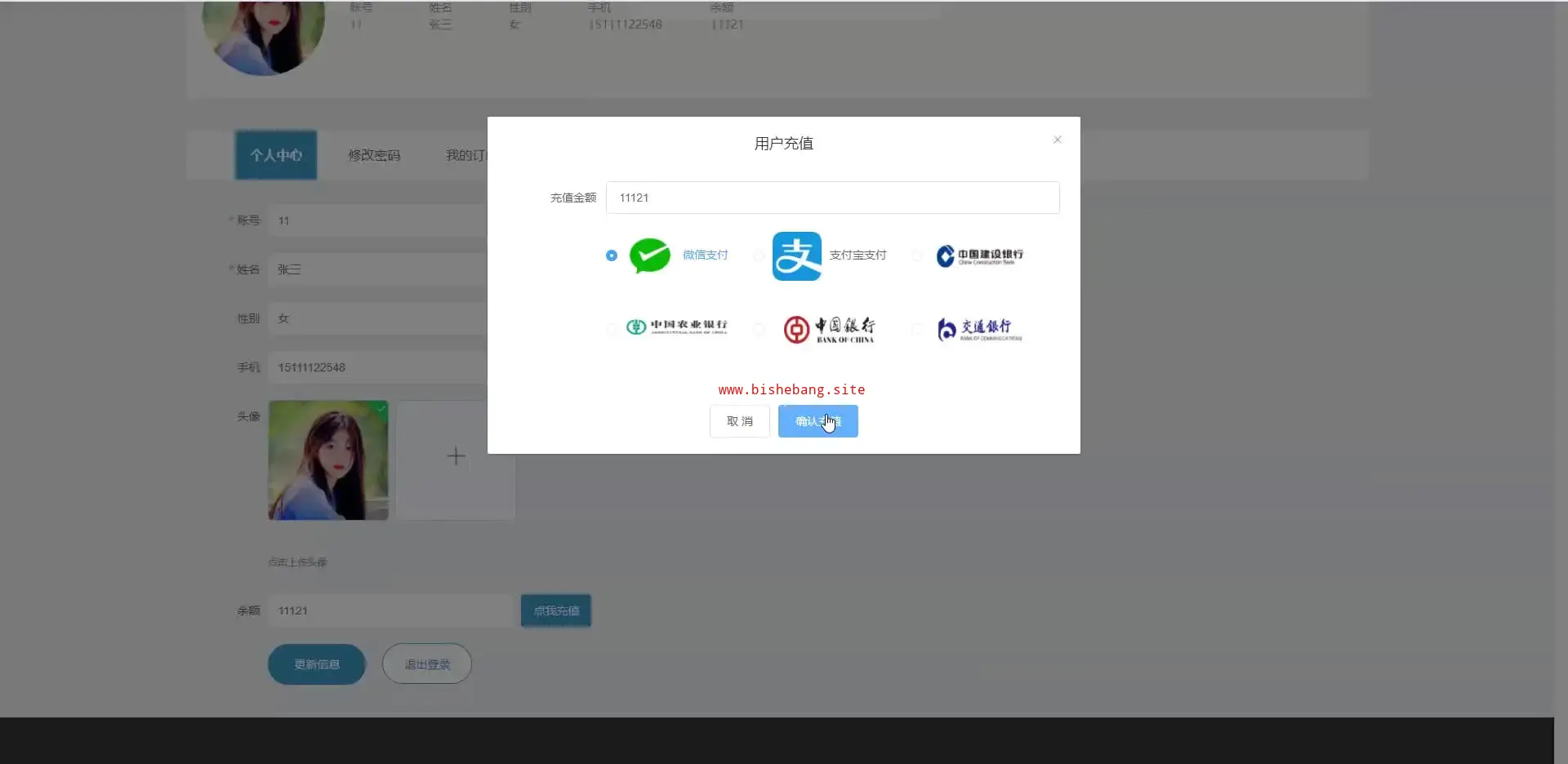The height and width of the screenshot is (764, 1568).
Task: Choose the Alipay radio button
Action: coord(759,255)
